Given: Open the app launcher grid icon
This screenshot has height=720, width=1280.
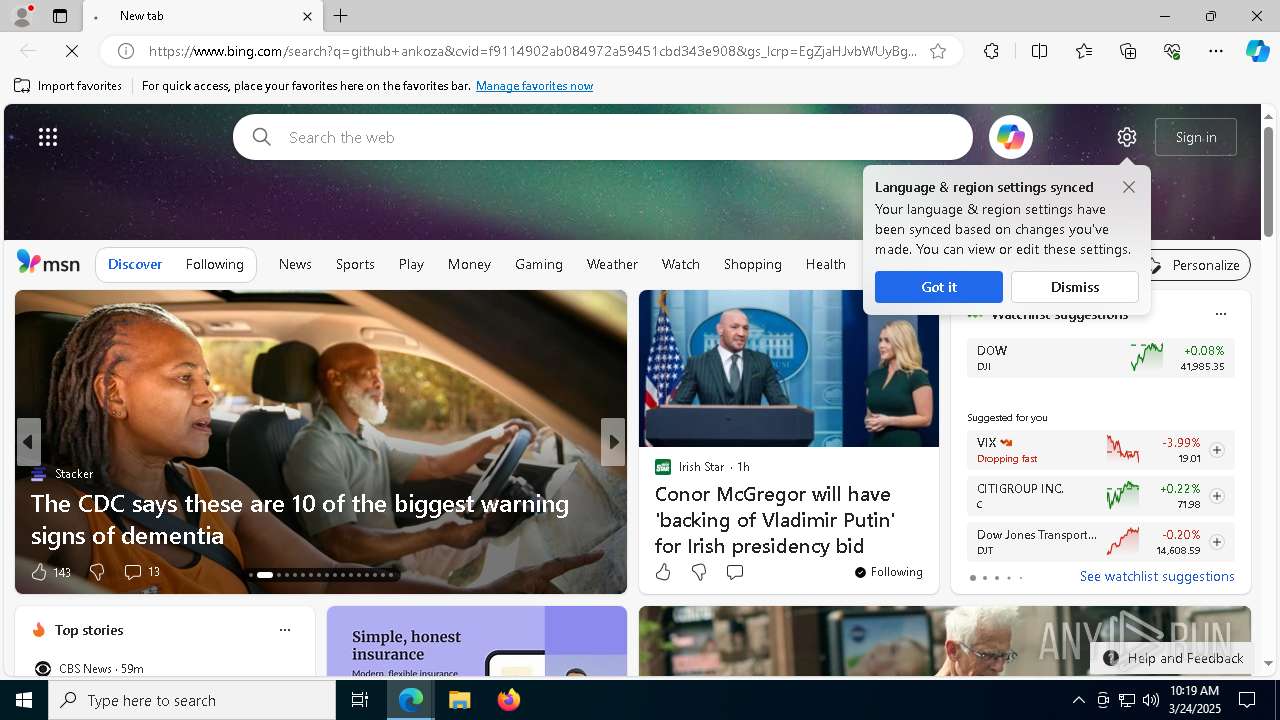Looking at the screenshot, I should coord(48,137).
